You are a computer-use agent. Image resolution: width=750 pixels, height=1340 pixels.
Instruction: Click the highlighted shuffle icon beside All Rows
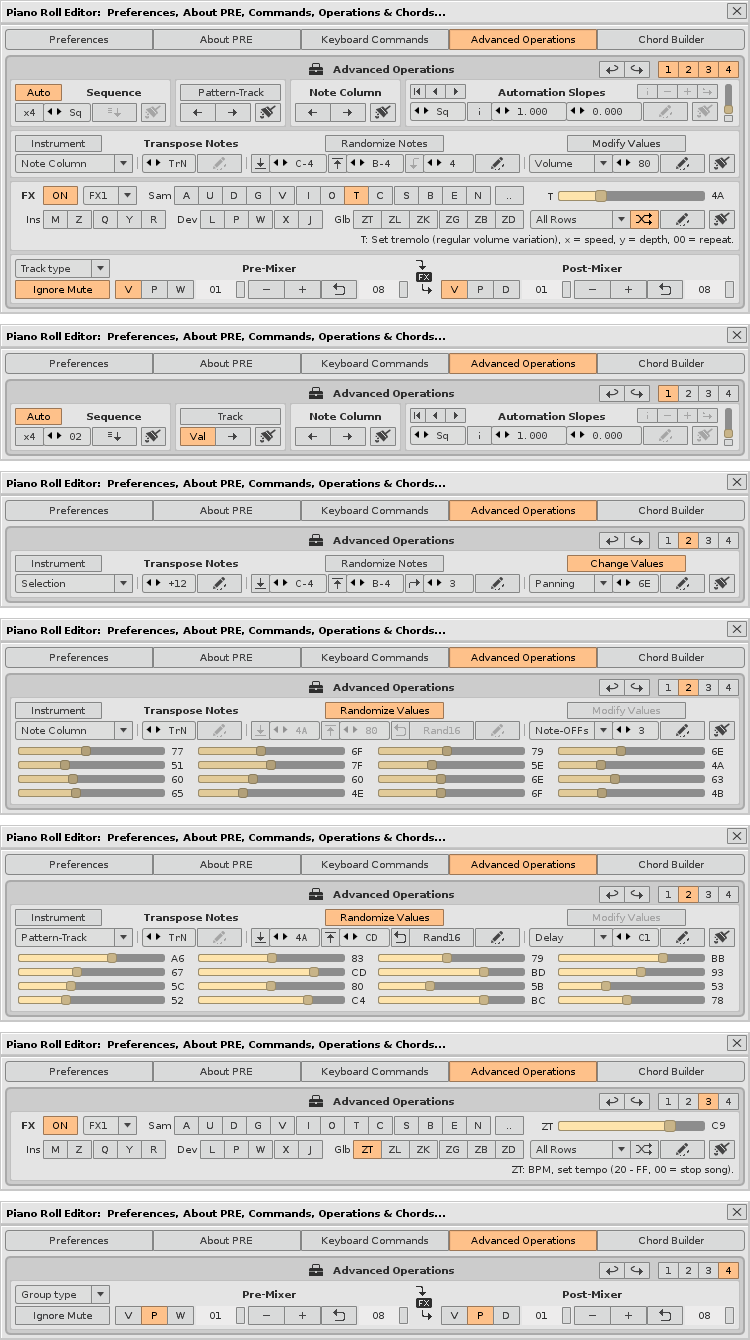tap(644, 219)
